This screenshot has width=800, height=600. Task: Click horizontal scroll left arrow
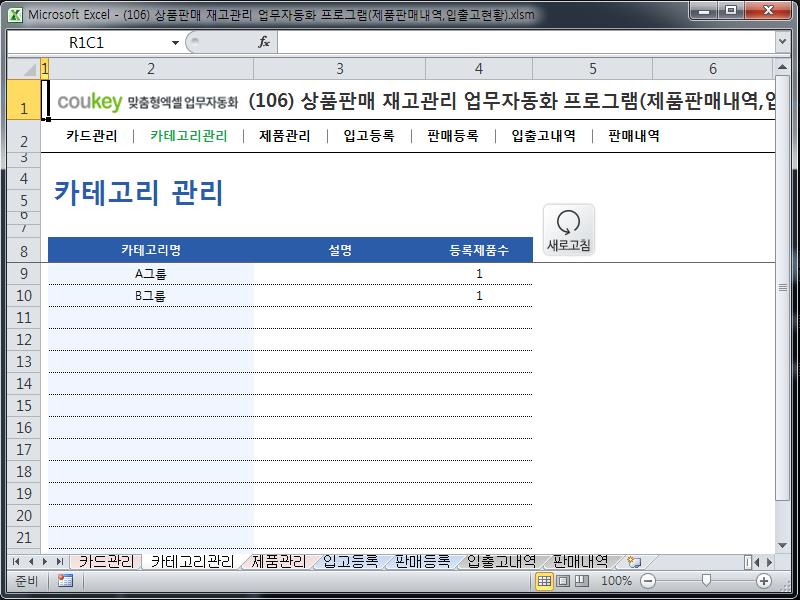tap(757, 562)
